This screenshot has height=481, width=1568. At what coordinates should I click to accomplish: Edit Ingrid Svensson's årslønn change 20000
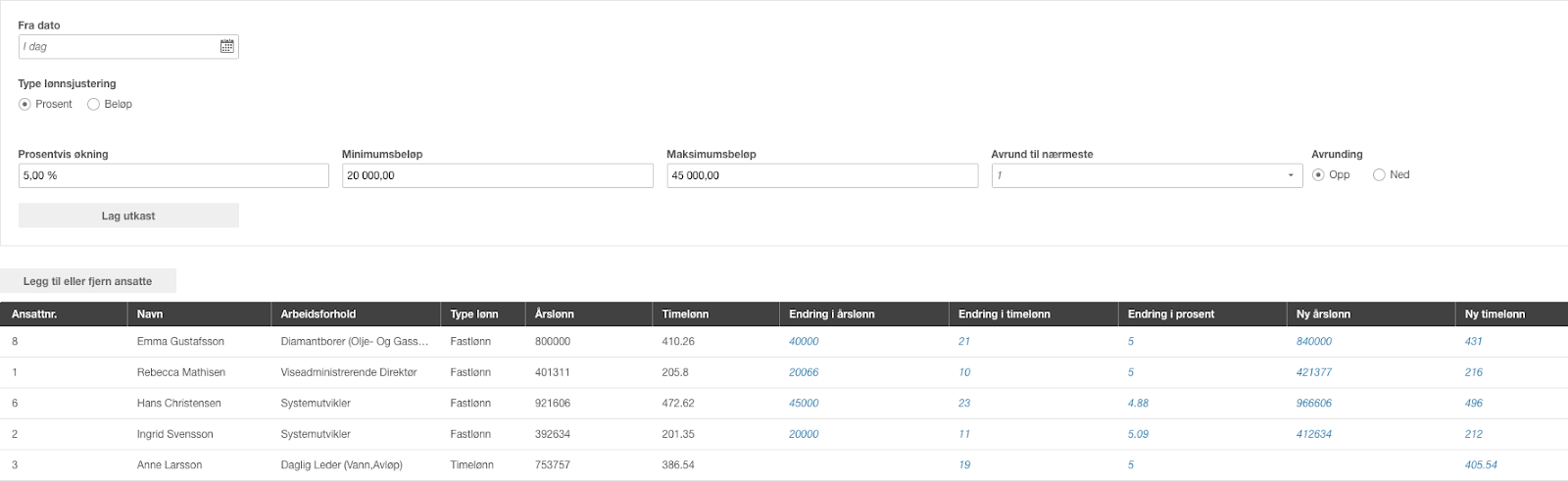804,434
